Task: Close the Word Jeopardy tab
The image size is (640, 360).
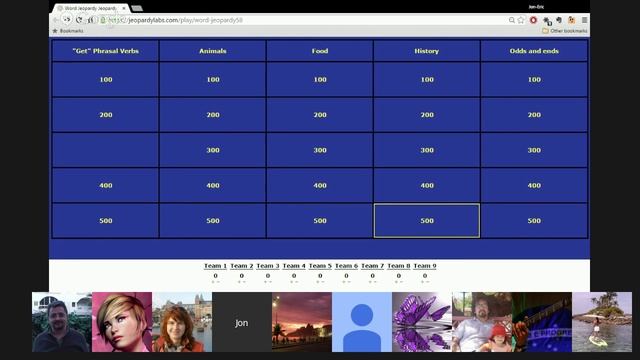Action: 124,8
